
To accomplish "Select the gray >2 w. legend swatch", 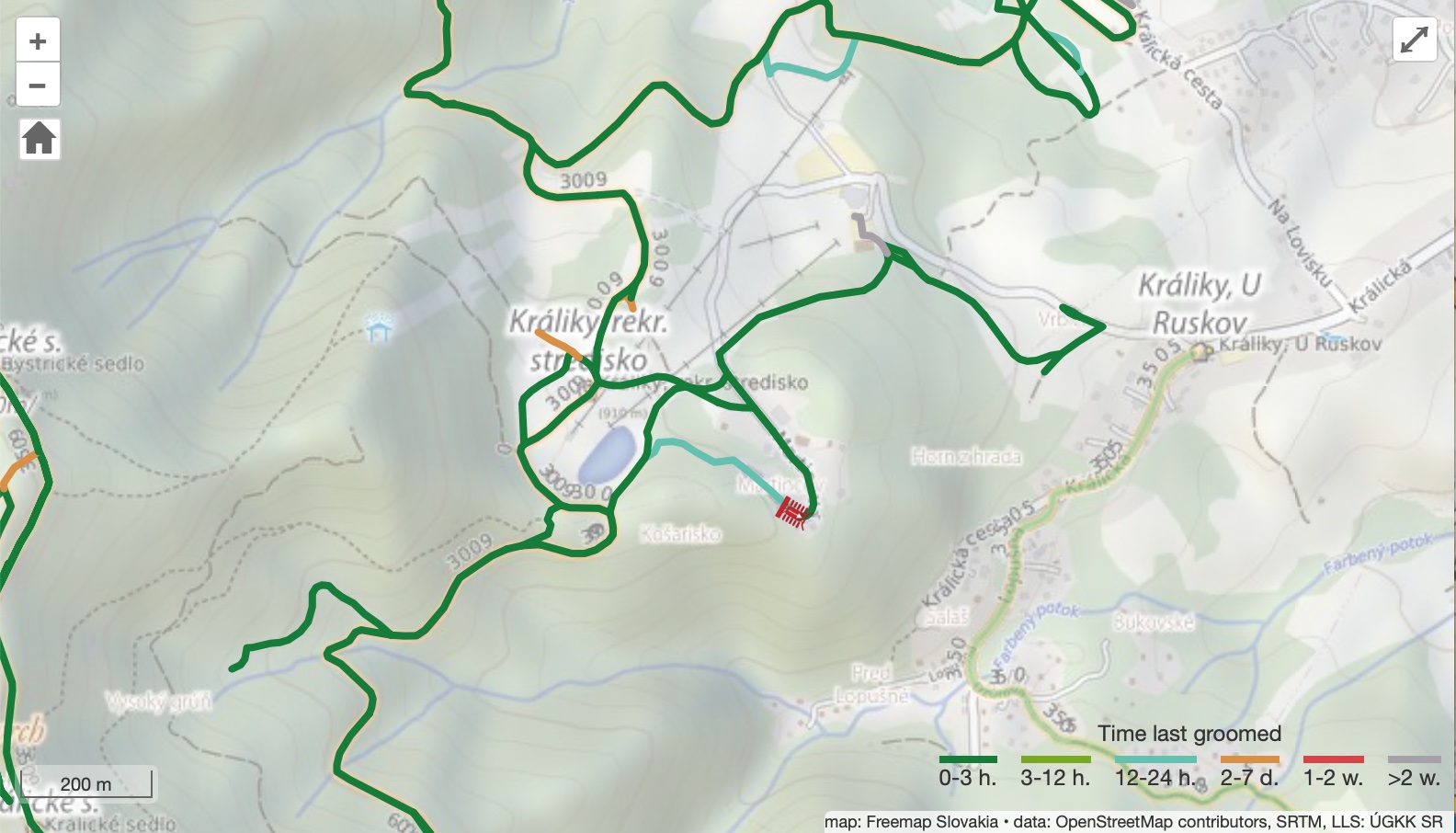I will pos(1414,759).
